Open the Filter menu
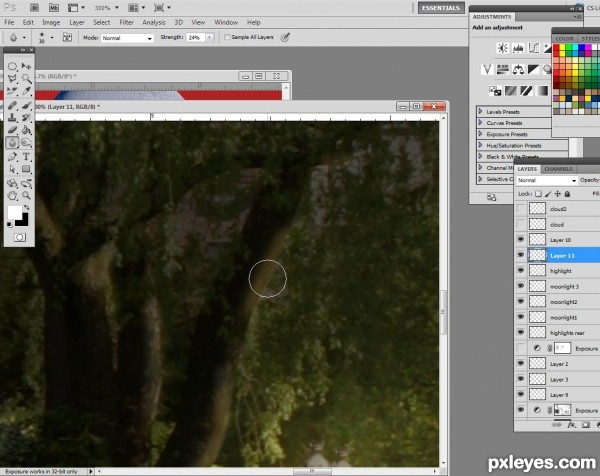 click(127, 23)
